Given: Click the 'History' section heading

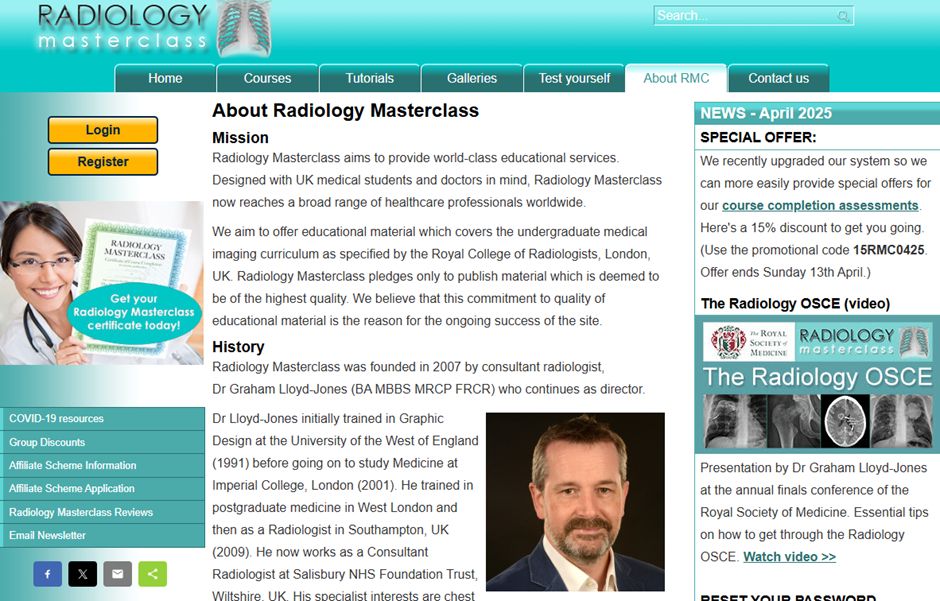Looking at the screenshot, I should [x=238, y=347].
